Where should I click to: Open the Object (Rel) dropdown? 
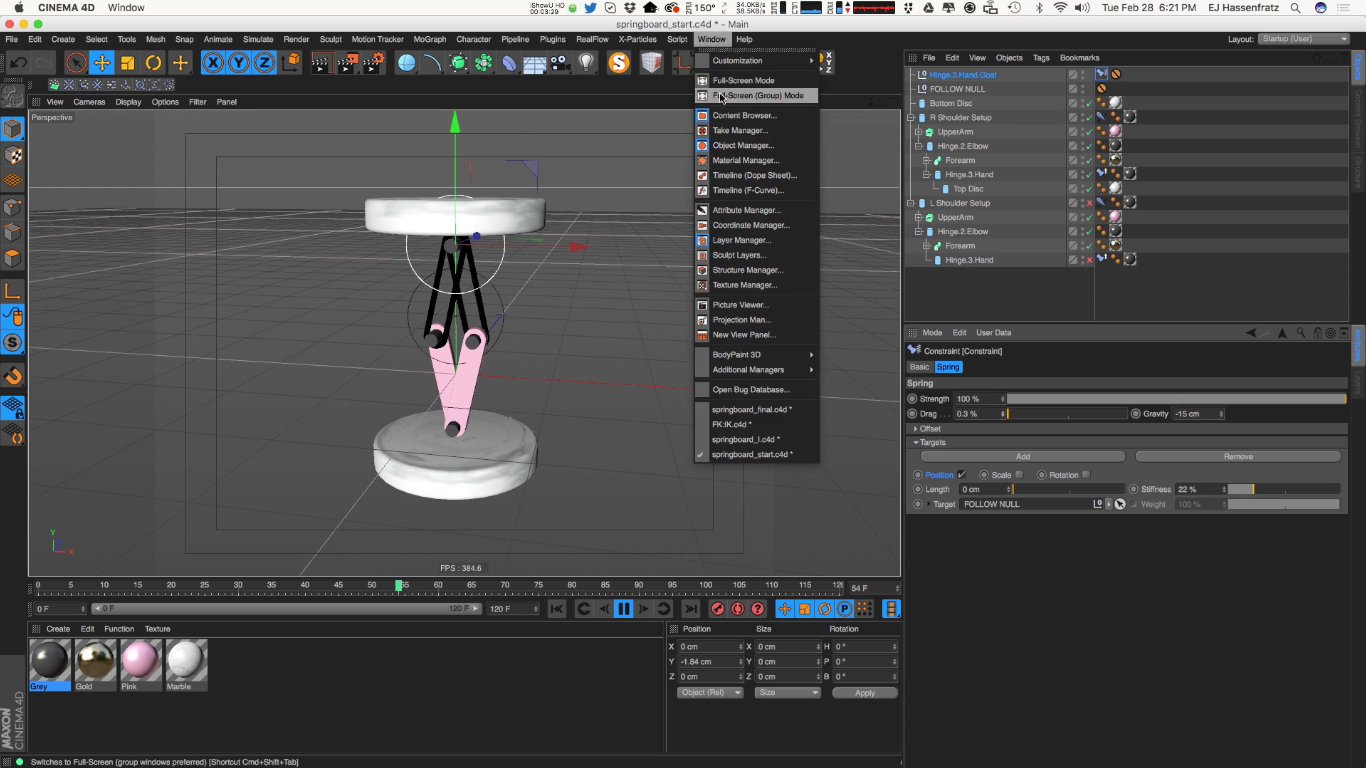click(x=710, y=693)
